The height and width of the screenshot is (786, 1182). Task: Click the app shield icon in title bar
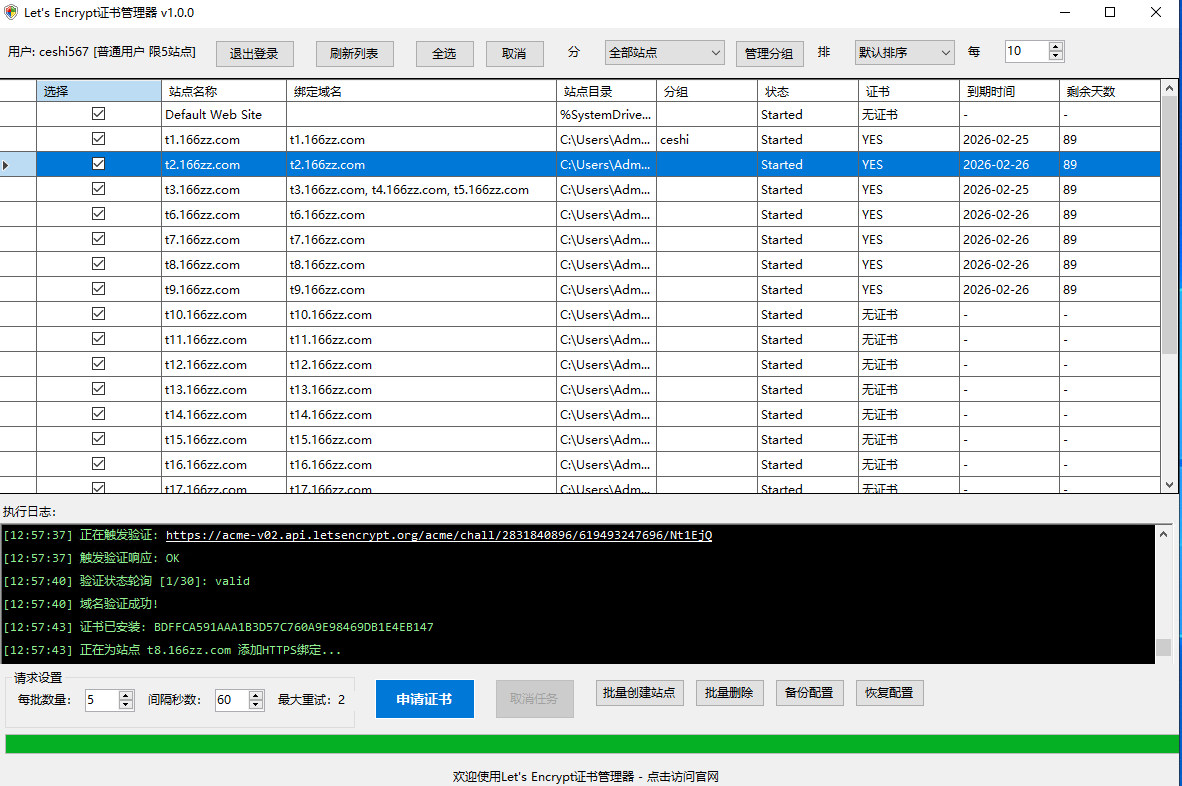(x=11, y=13)
